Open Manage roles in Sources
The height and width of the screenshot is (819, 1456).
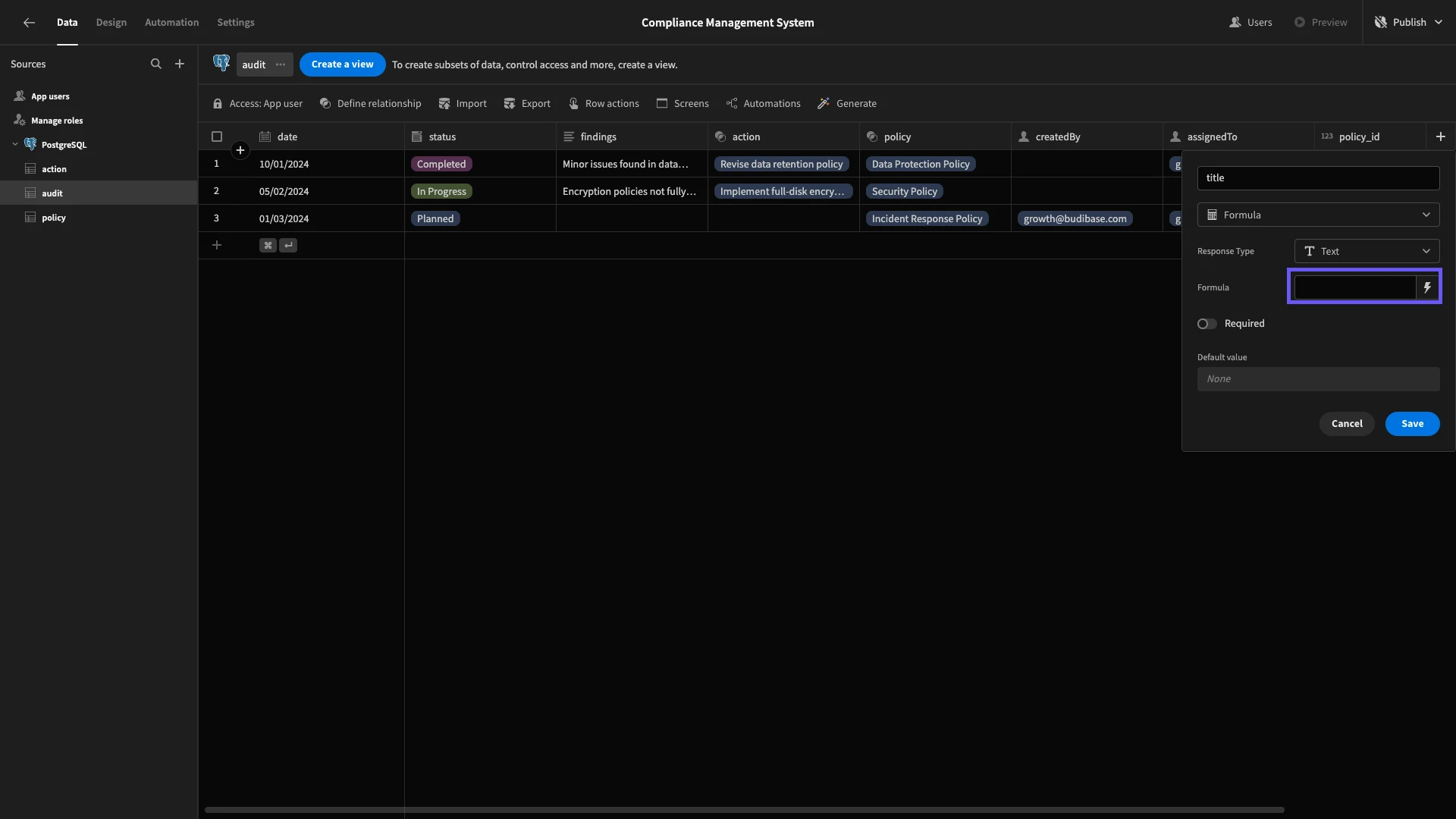99,121
